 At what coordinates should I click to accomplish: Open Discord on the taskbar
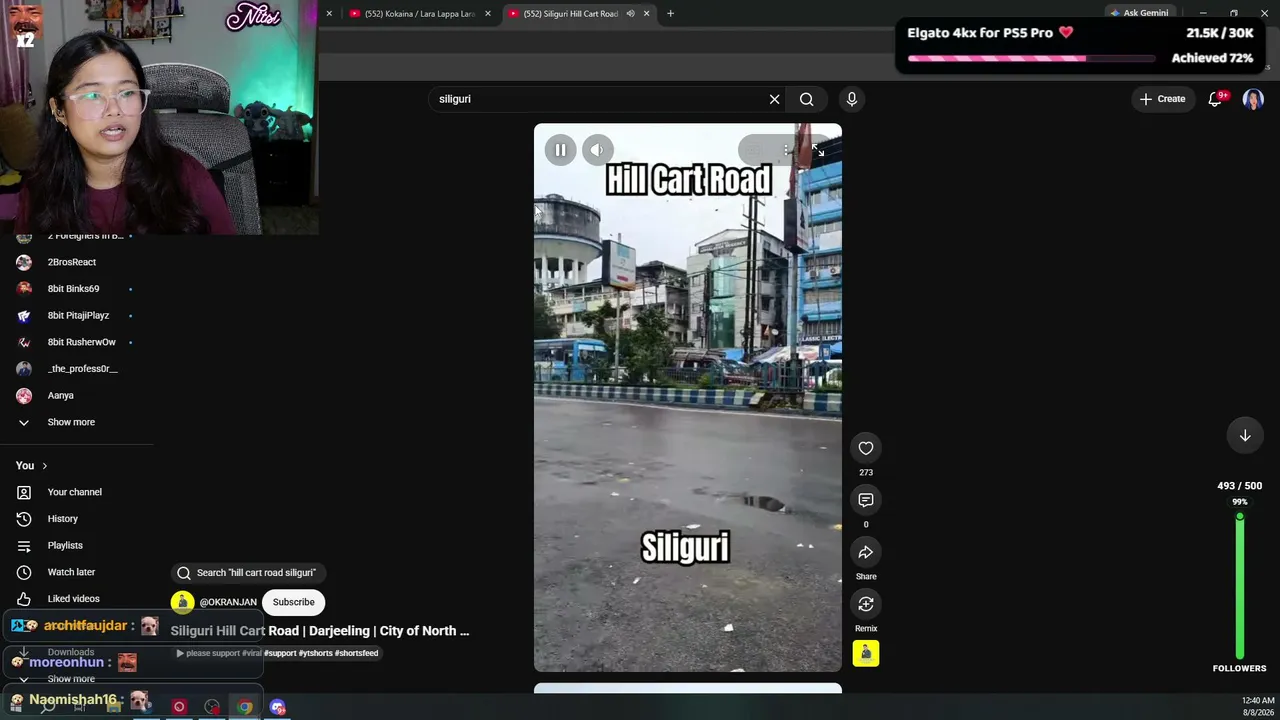pyautogui.click(x=278, y=707)
